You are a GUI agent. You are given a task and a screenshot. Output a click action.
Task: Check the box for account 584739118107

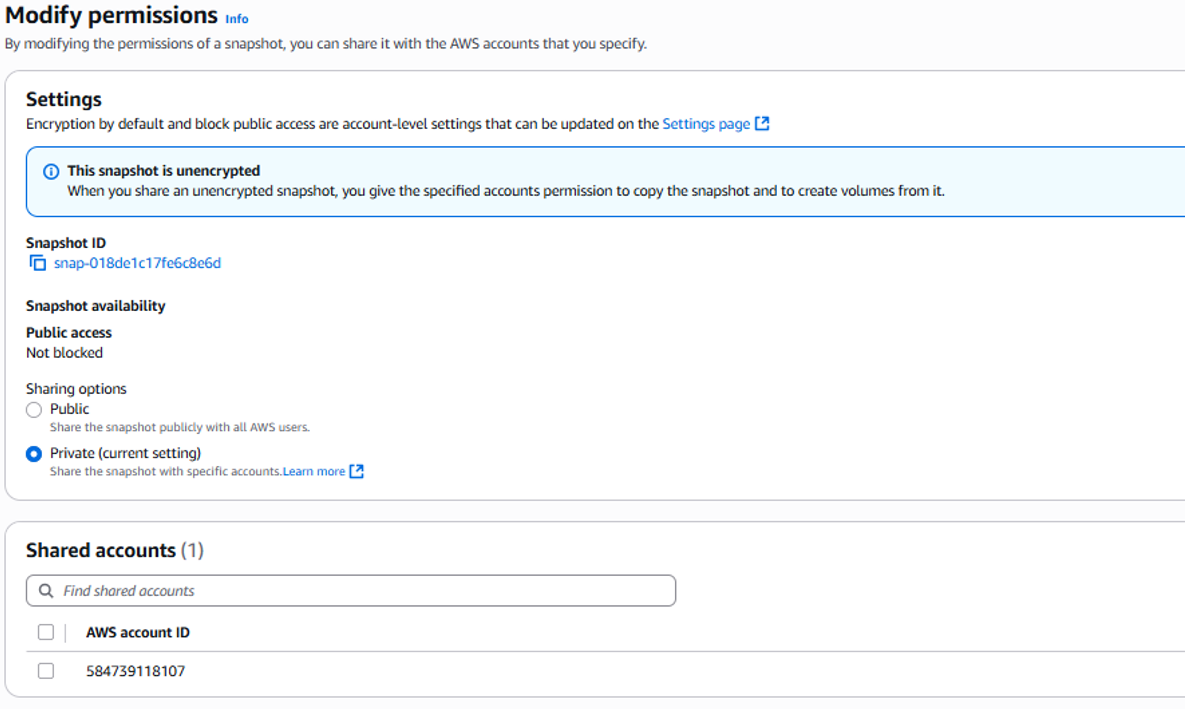click(x=46, y=671)
